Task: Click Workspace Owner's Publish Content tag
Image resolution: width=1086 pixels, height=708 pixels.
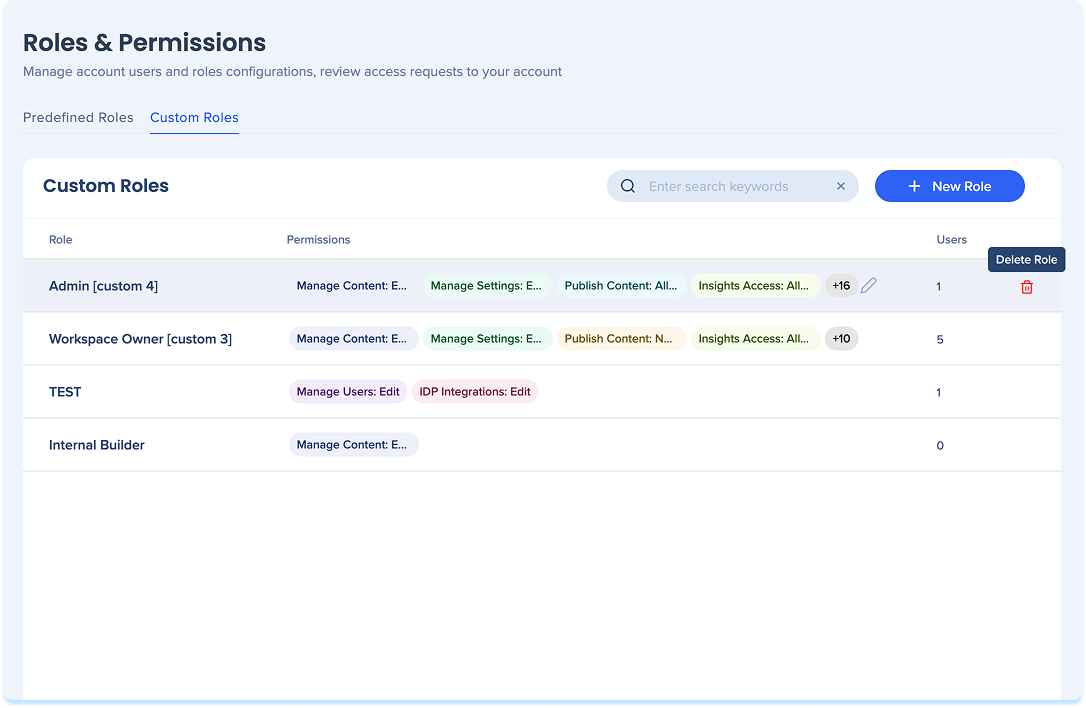Action: click(620, 339)
